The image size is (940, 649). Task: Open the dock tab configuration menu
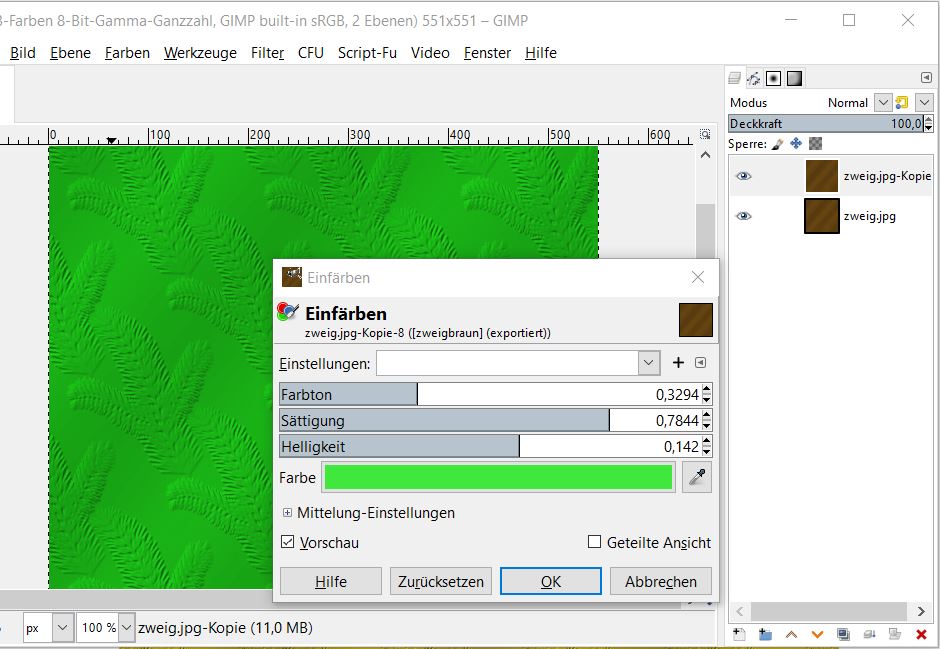tap(926, 78)
